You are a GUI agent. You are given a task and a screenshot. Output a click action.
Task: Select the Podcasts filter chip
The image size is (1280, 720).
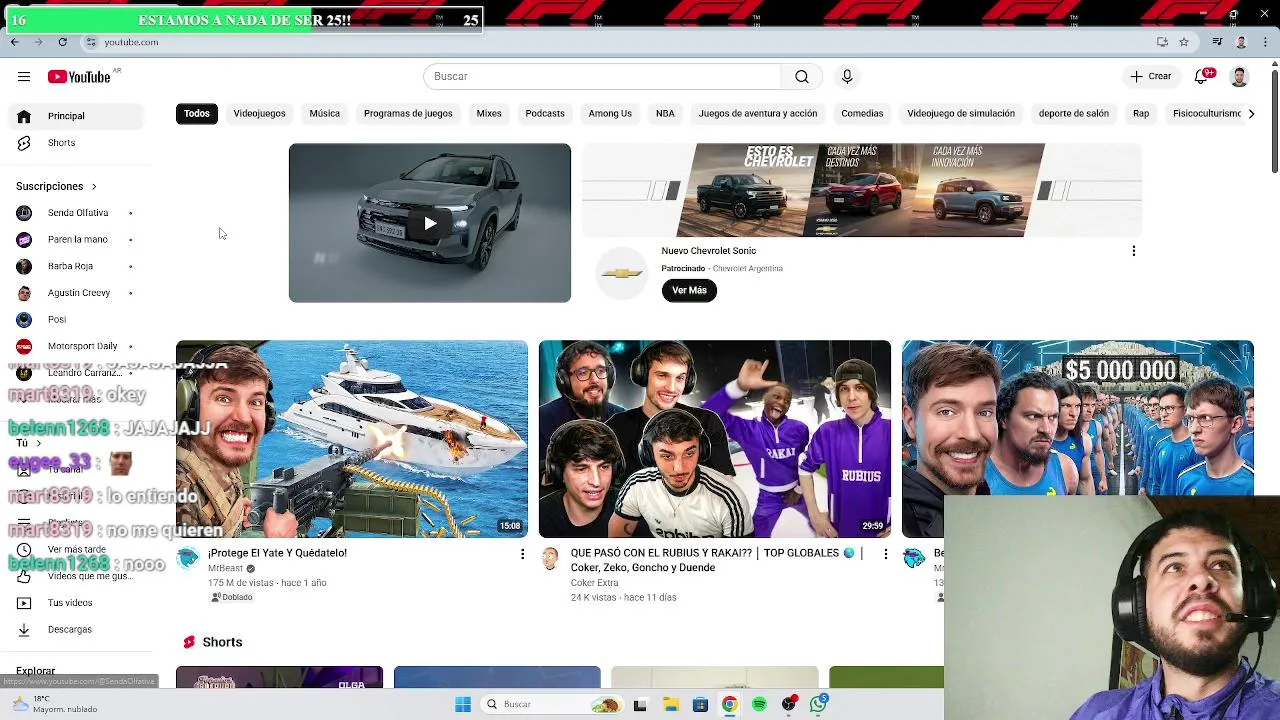(x=545, y=113)
